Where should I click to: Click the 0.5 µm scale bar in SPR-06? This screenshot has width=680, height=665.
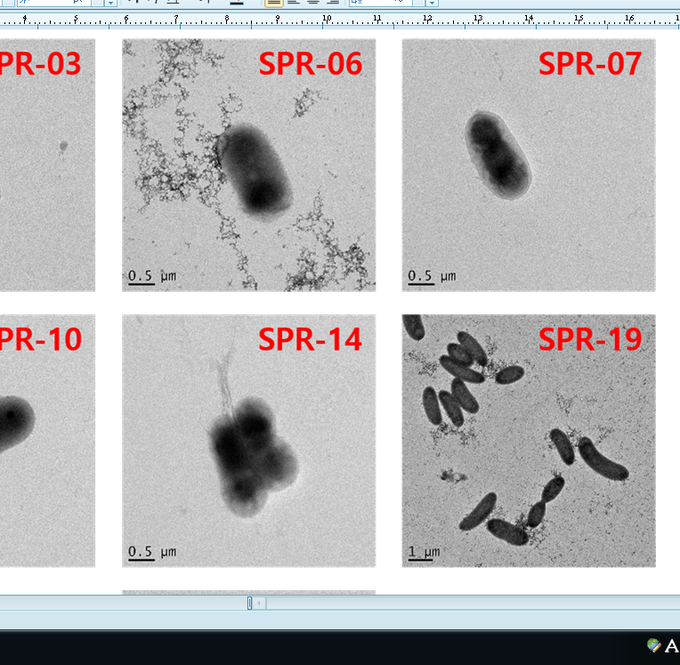(141, 284)
